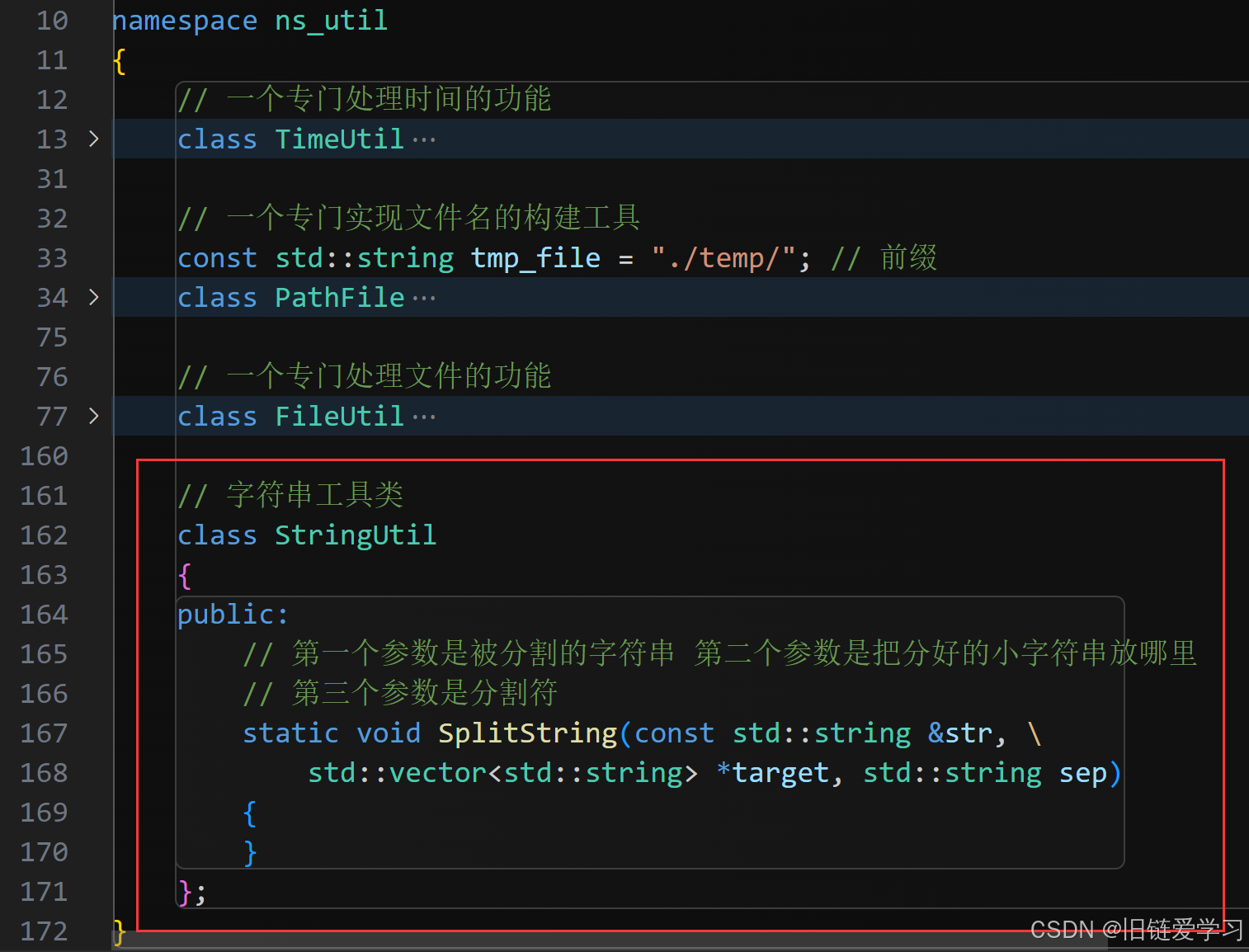The height and width of the screenshot is (952, 1249).
Task: Click the comment starting '// 第一个参数是被分割的字符串'
Action: tap(719, 653)
